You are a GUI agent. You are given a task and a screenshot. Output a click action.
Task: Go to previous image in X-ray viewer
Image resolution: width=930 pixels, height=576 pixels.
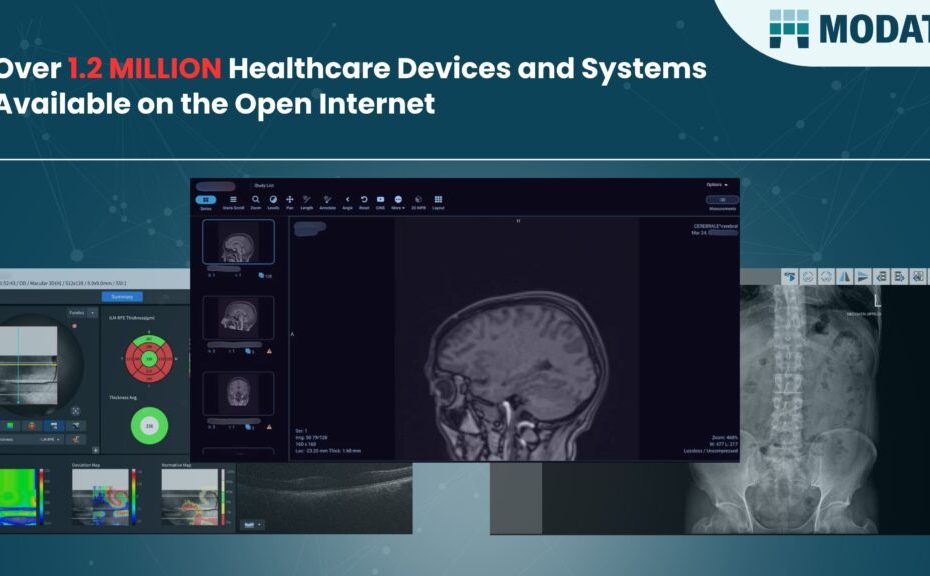click(881, 276)
